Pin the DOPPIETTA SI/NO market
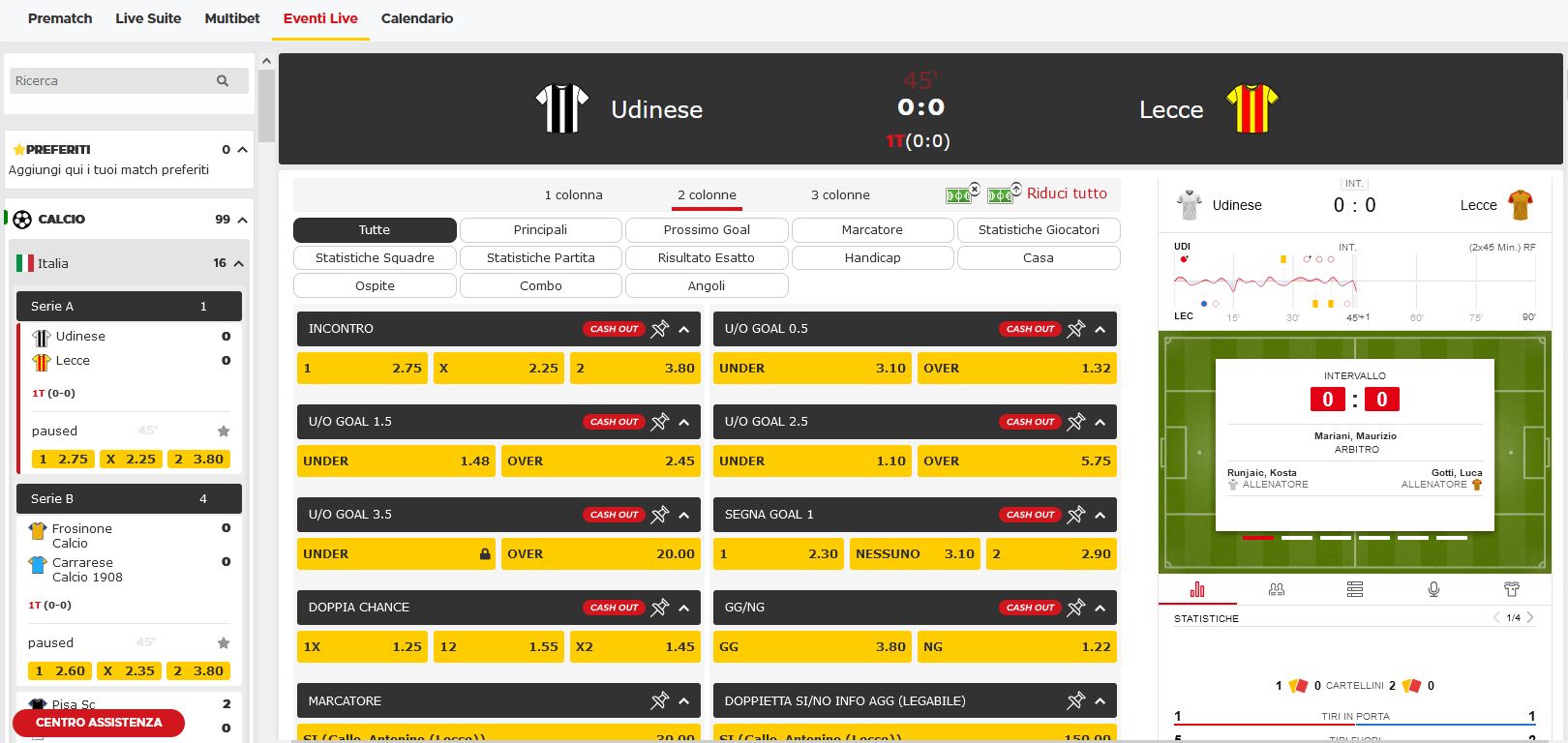Screen dimensions: 1568x743 click(1076, 700)
